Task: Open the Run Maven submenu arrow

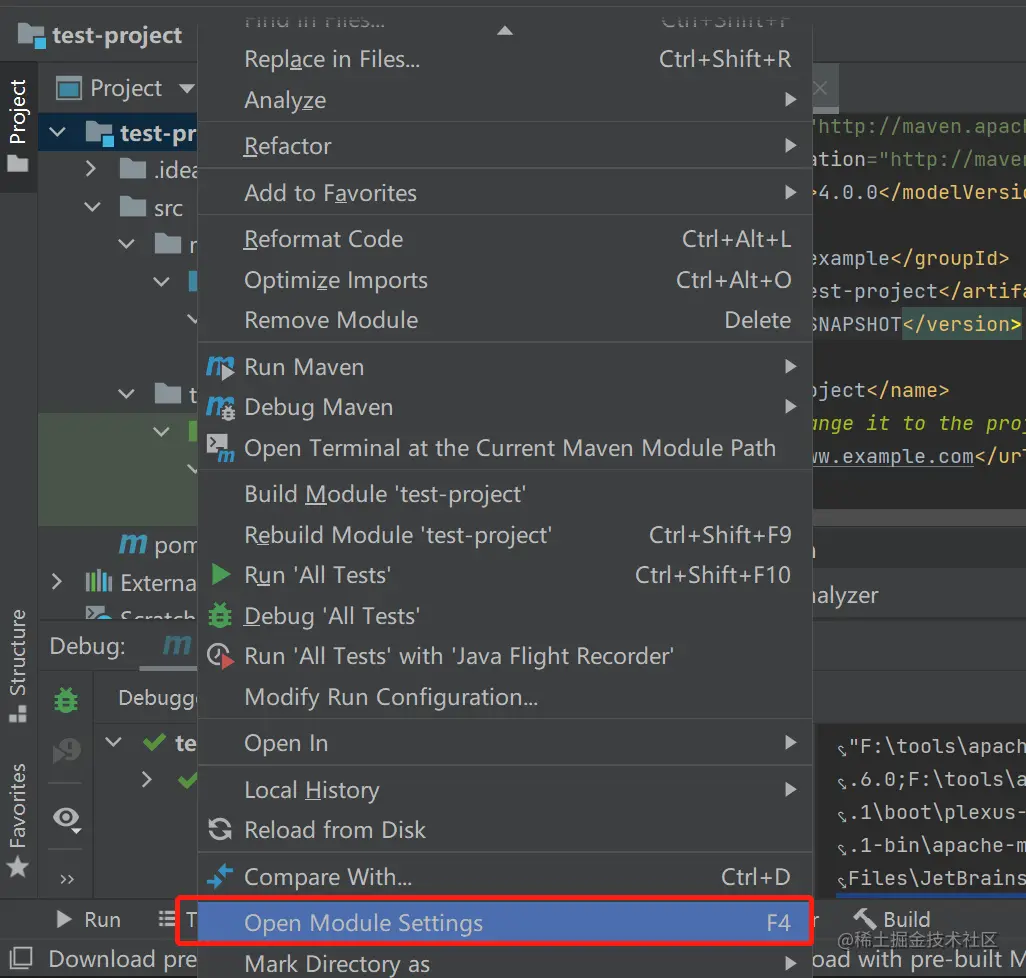Action: click(x=790, y=366)
